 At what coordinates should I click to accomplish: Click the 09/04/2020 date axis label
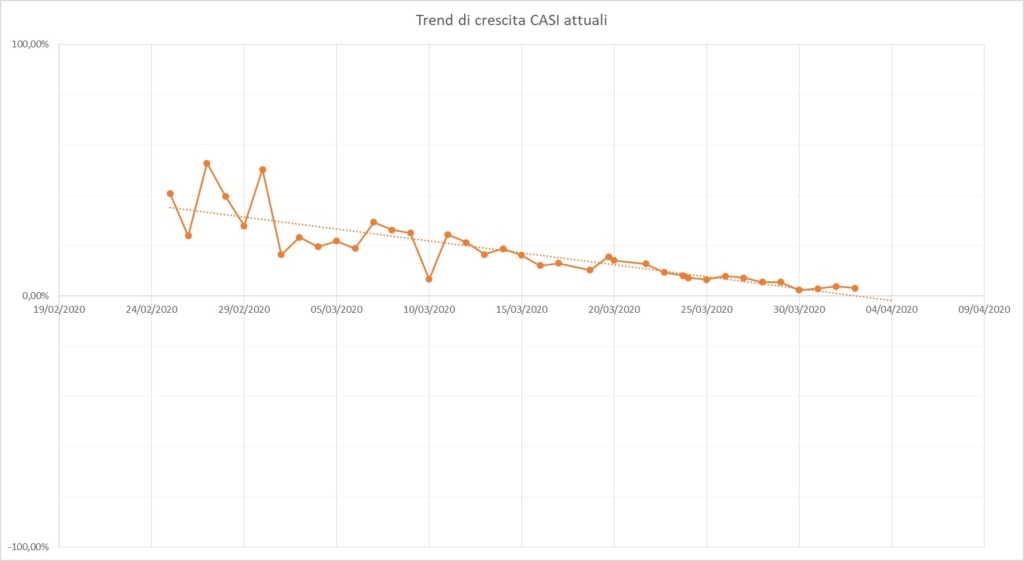coord(984,310)
